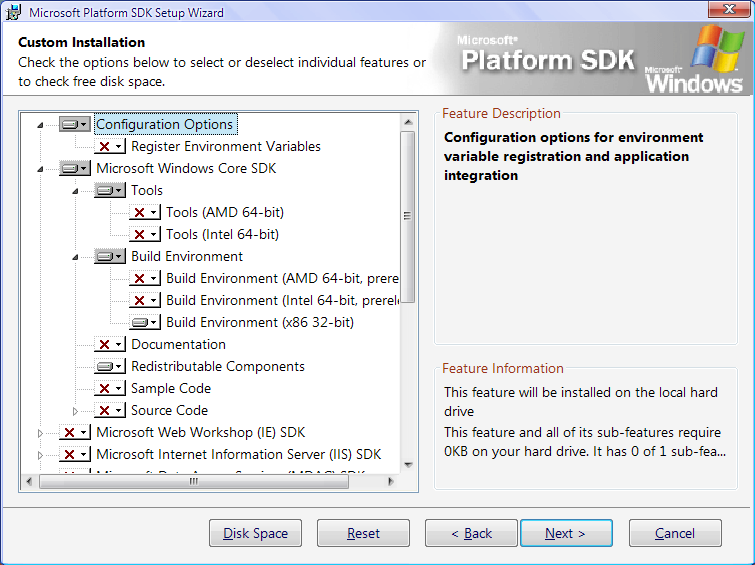This screenshot has height=565, width=755.
Task: Open install-state dropdown for Configuration Options
Action: (75, 124)
